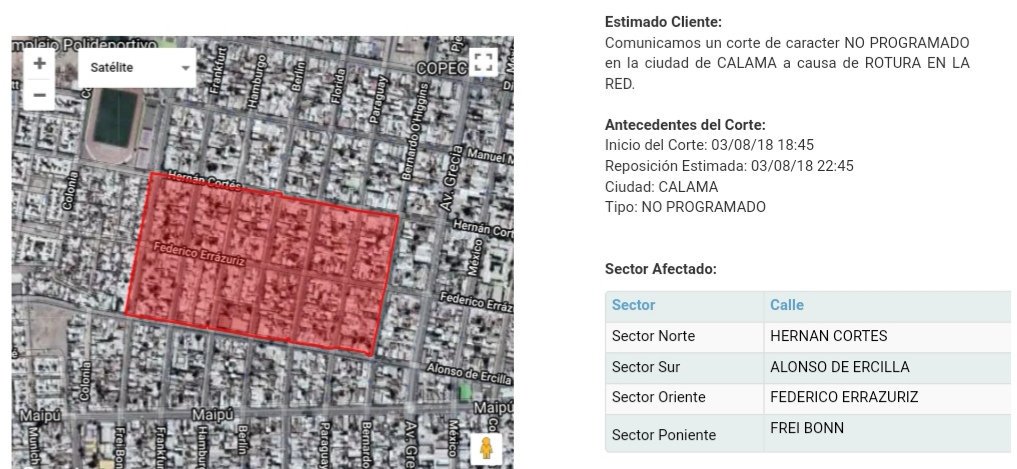The width and height of the screenshot is (1017, 469).
Task: Click the HERNAN CORTES cell
Action: (887, 337)
